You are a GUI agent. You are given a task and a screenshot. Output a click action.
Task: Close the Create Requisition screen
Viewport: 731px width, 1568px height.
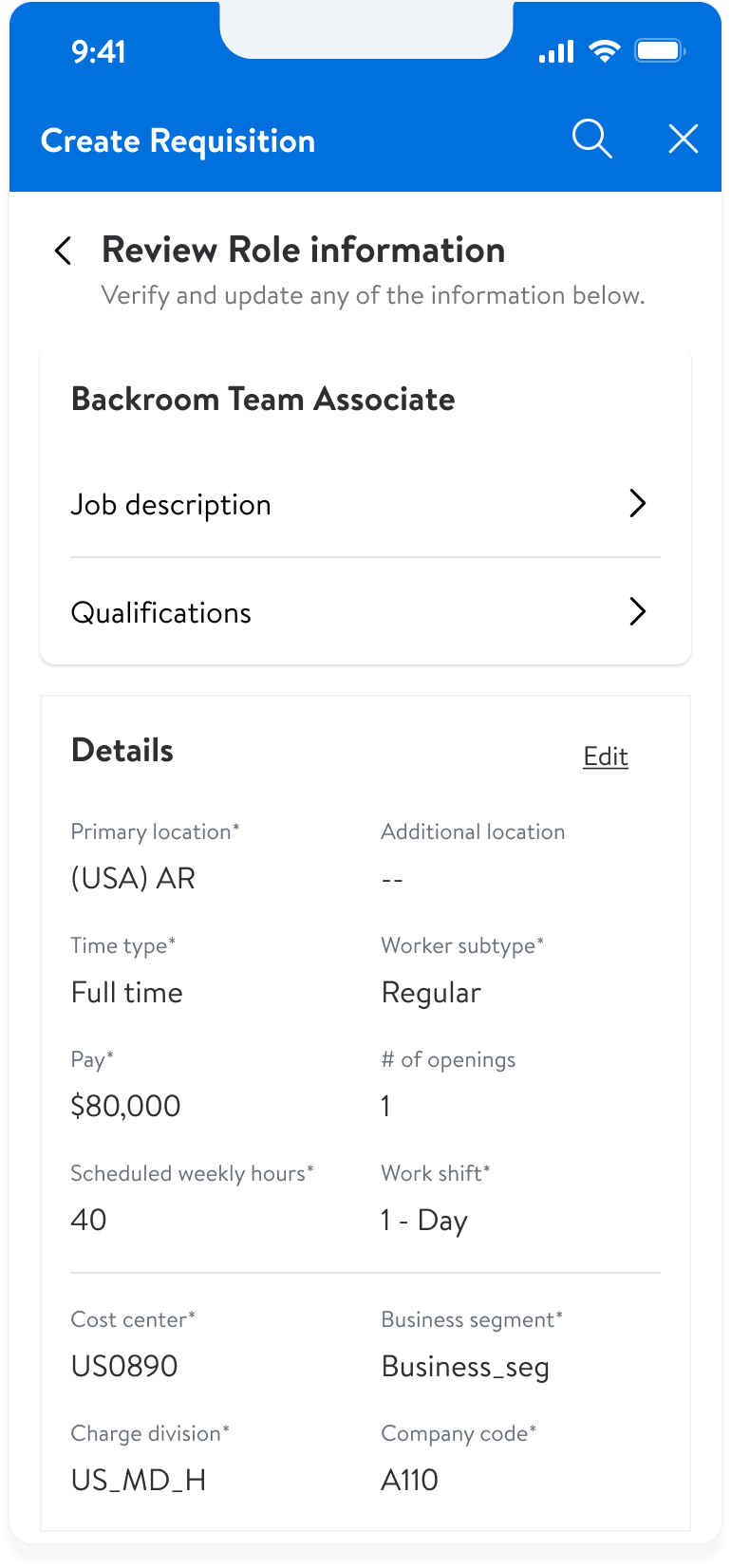(683, 140)
